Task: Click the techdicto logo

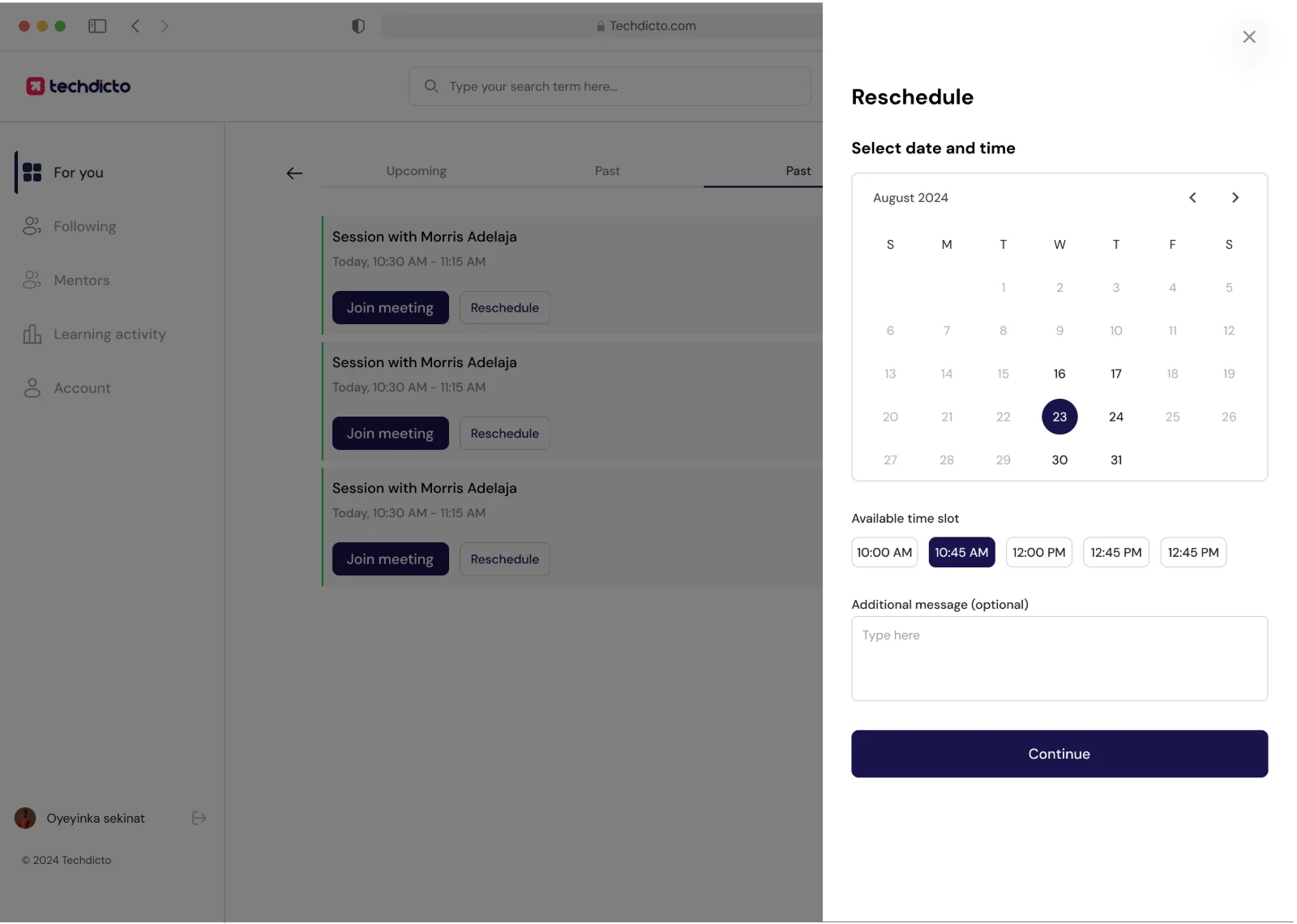Action: pos(78,86)
